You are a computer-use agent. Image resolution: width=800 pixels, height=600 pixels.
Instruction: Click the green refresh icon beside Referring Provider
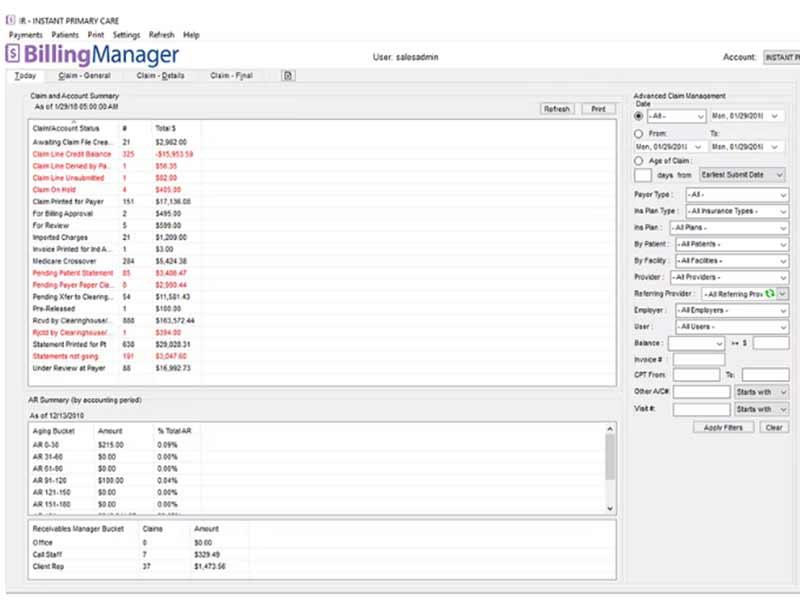[770, 294]
